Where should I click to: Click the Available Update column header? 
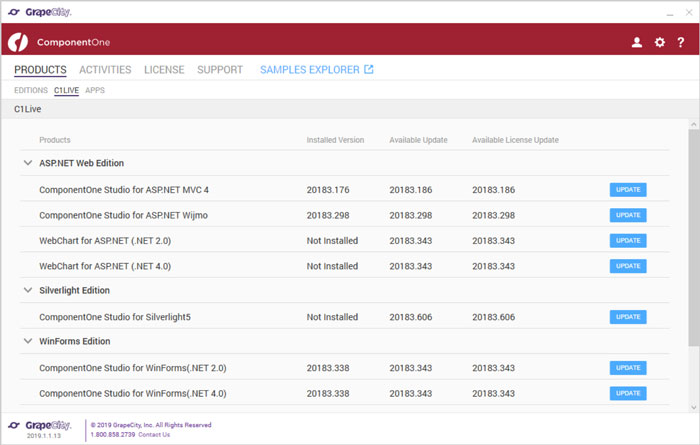pos(418,140)
